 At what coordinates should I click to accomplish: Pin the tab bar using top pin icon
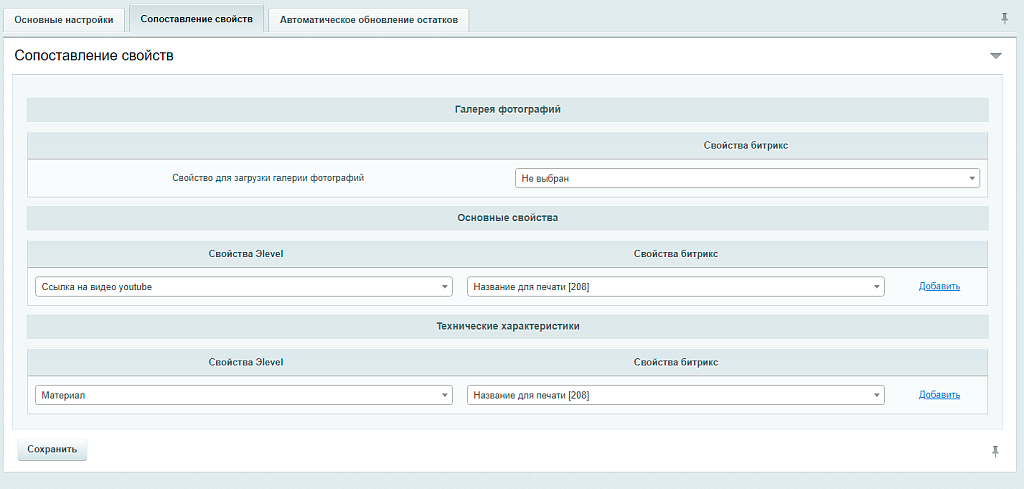[x=1004, y=18]
